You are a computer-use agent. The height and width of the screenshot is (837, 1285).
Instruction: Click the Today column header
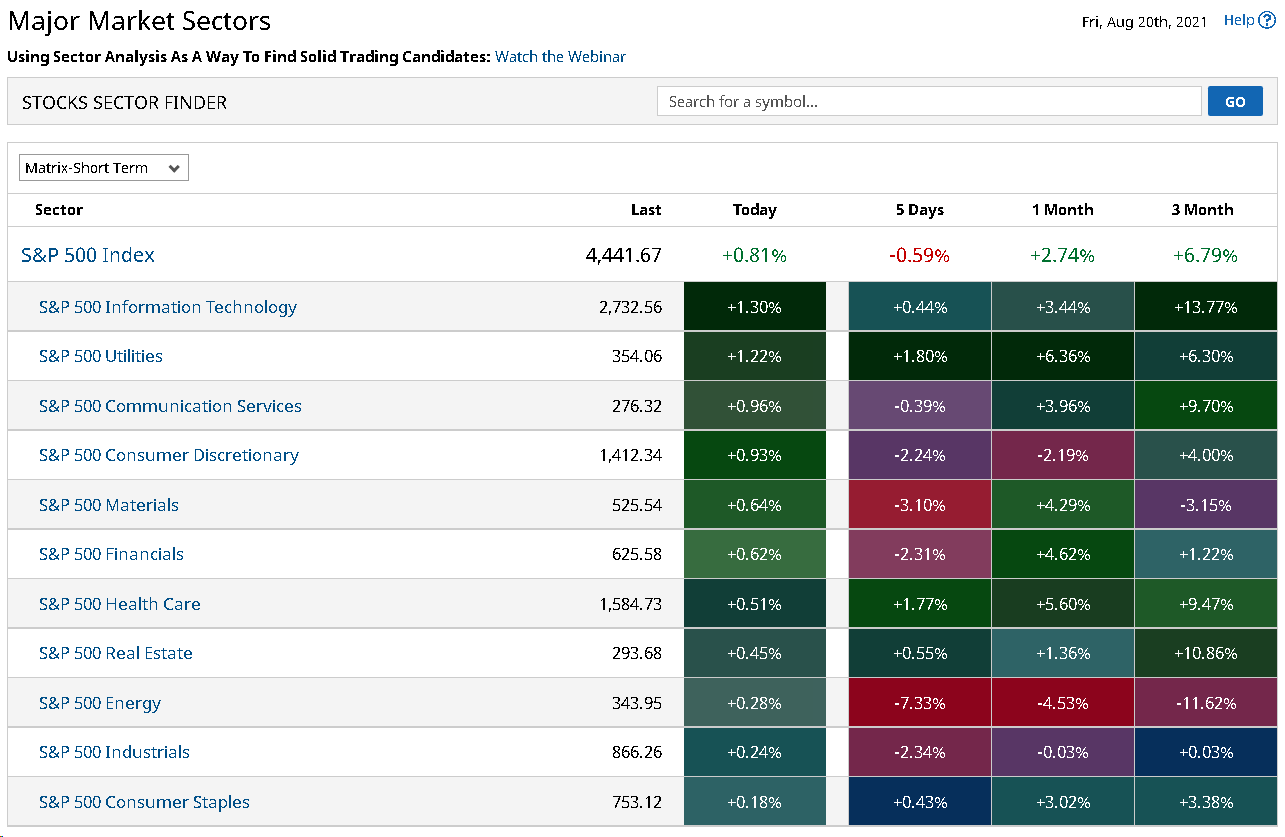[x=755, y=210]
